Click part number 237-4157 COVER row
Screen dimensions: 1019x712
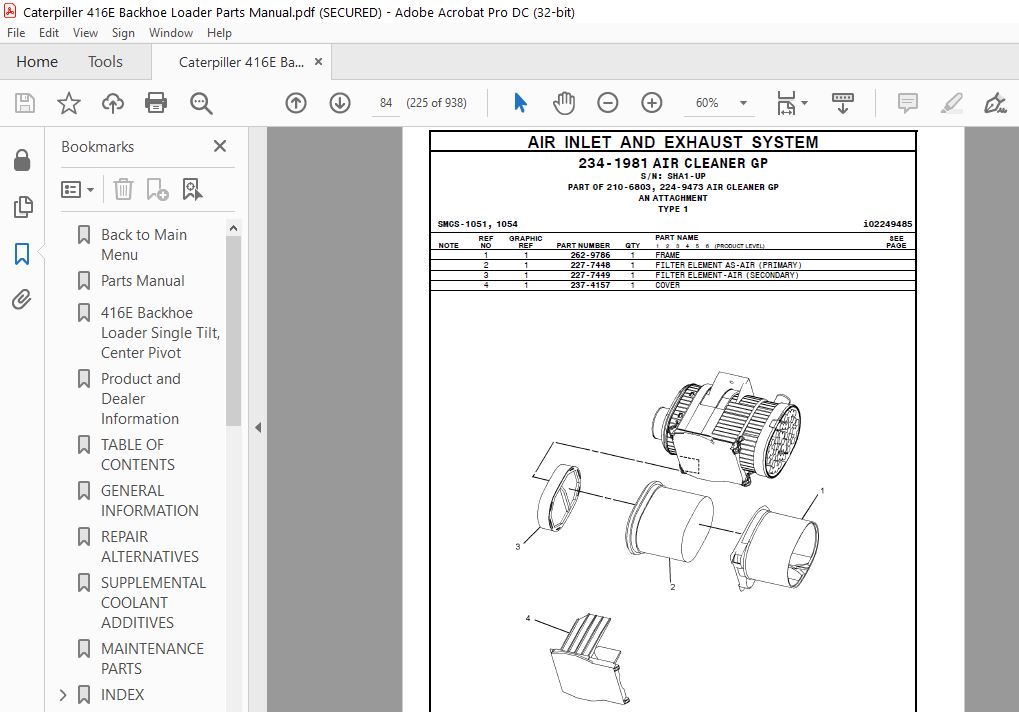point(673,285)
